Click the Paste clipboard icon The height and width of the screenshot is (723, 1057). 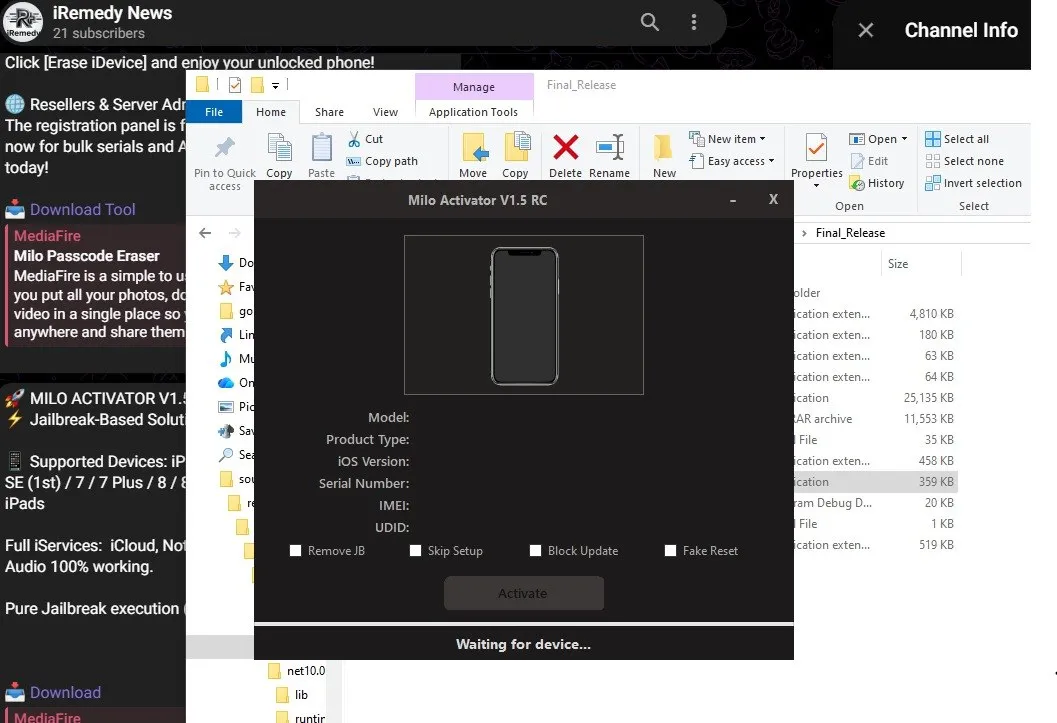pyautogui.click(x=322, y=147)
